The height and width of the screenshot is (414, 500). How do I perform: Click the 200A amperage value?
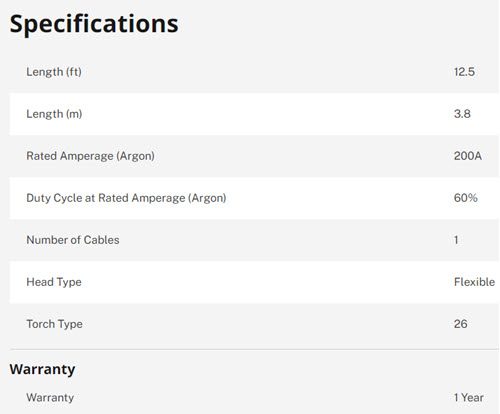468,156
